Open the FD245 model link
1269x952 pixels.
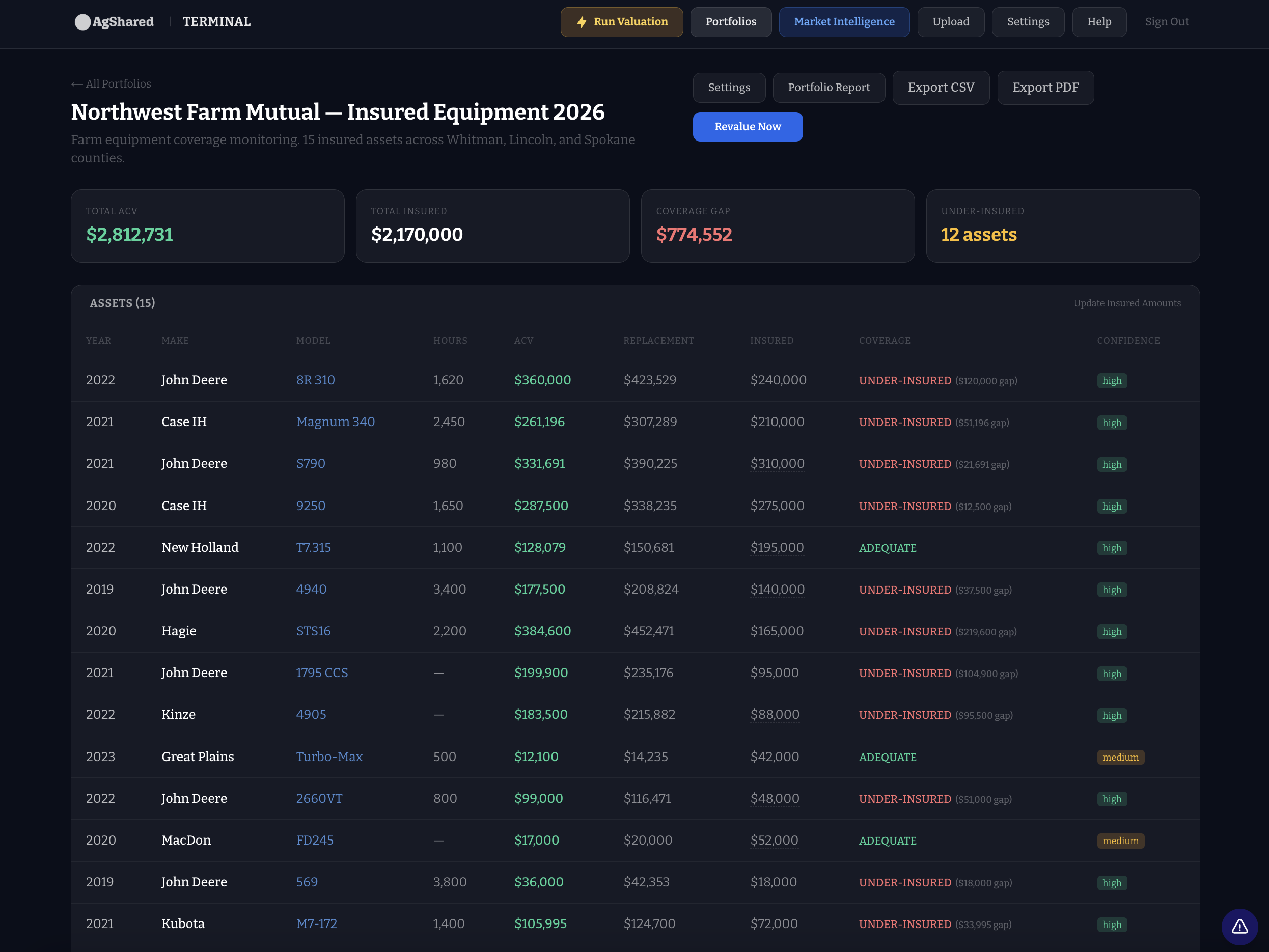click(x=314, y=840)
